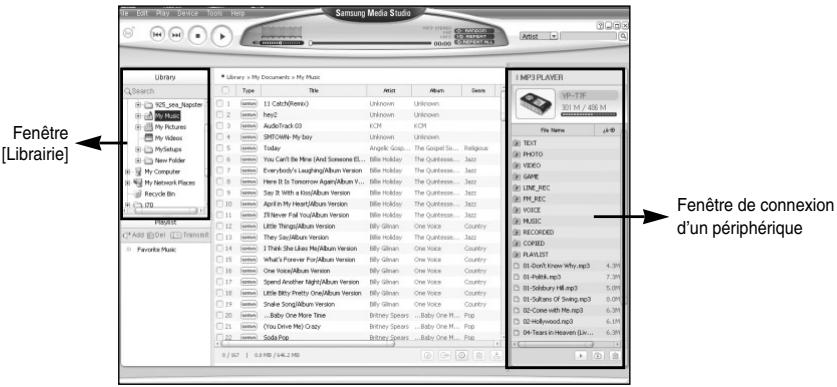The width and height of the screenshot is (837, 387).
Task: Click the Previous track button
Action: (x=157, y=34)
